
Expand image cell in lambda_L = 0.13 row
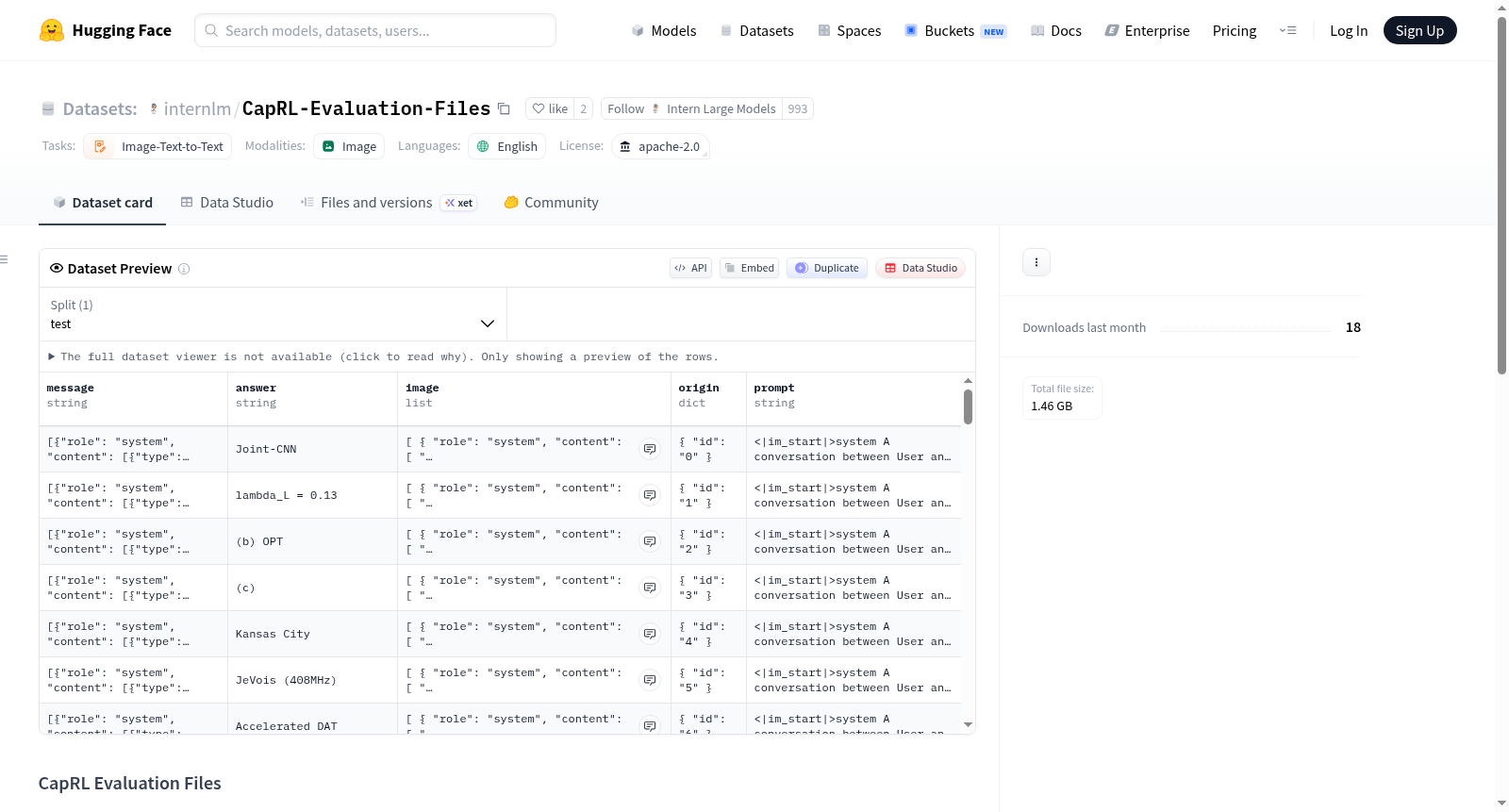click(650, 495)
